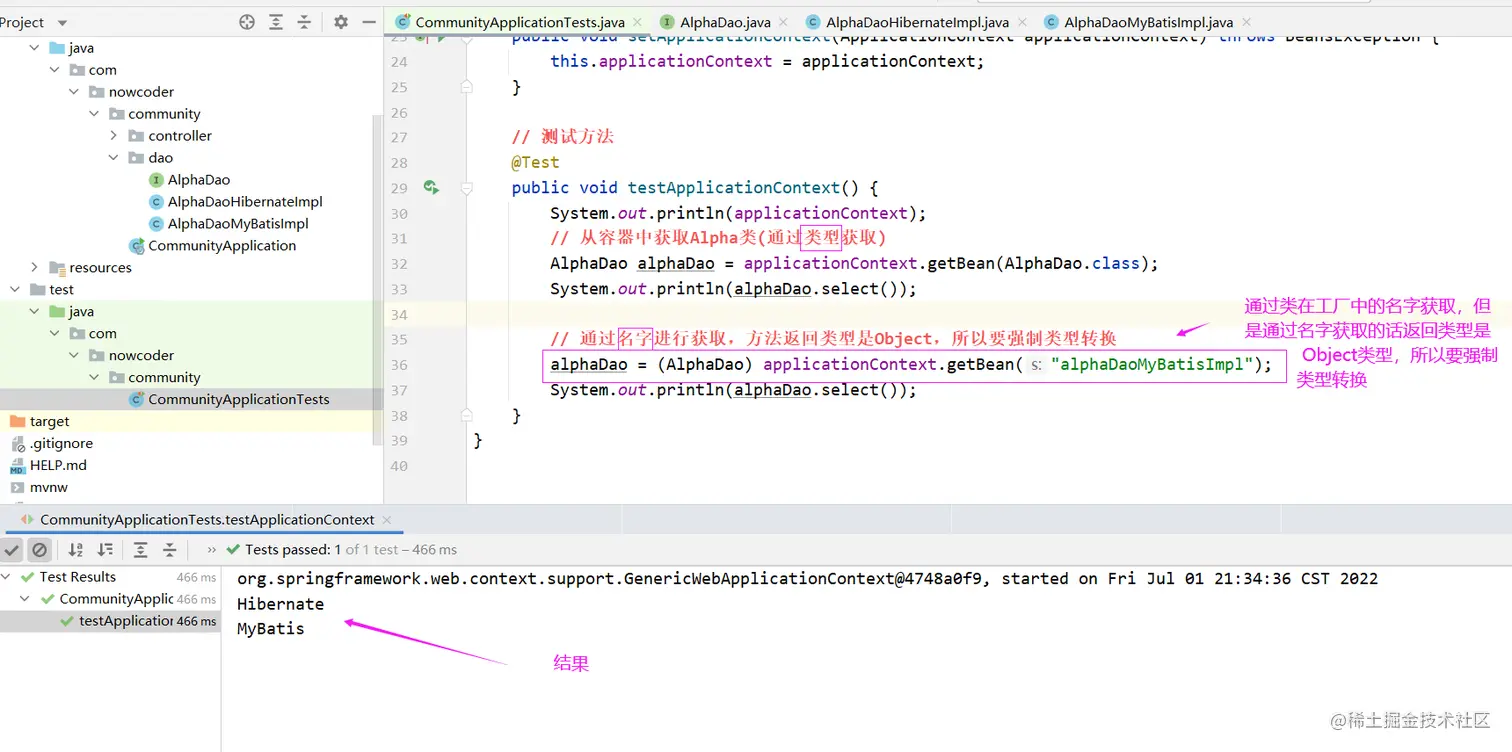The height and width of the screenshot is (752, 1512).
Task: Click 'MyBatis' output line in console
Action: point(270,629)
